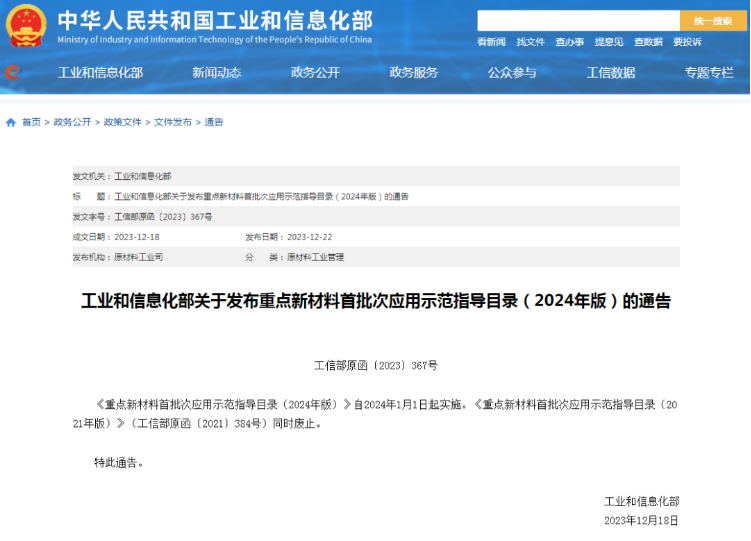This screenshot has height=541, width=751.
Task: Select 政务服务 in main navigation
Action: click(x=414, y=73)
